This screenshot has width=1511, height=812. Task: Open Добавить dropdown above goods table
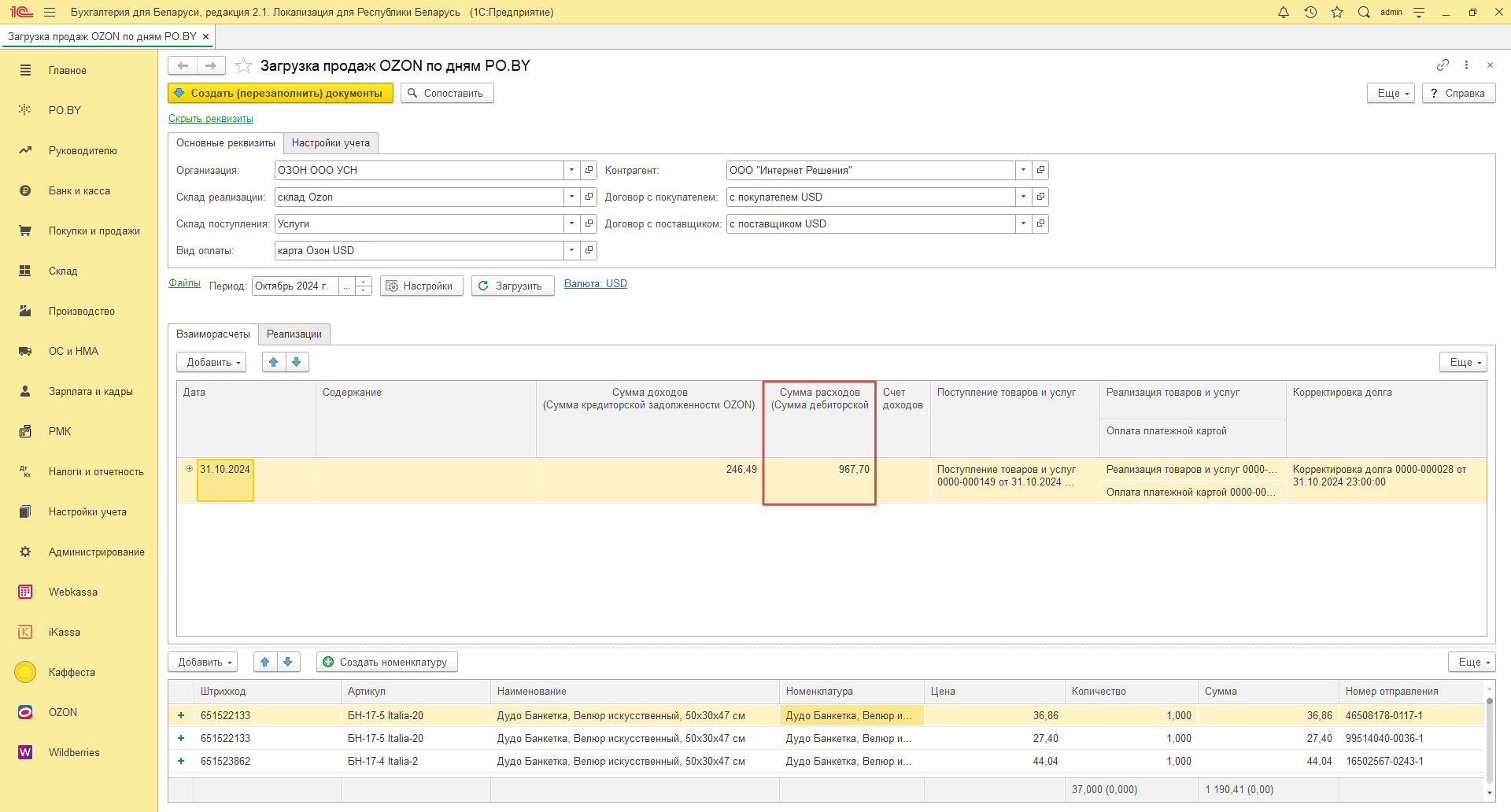click(x=204, y=662)
